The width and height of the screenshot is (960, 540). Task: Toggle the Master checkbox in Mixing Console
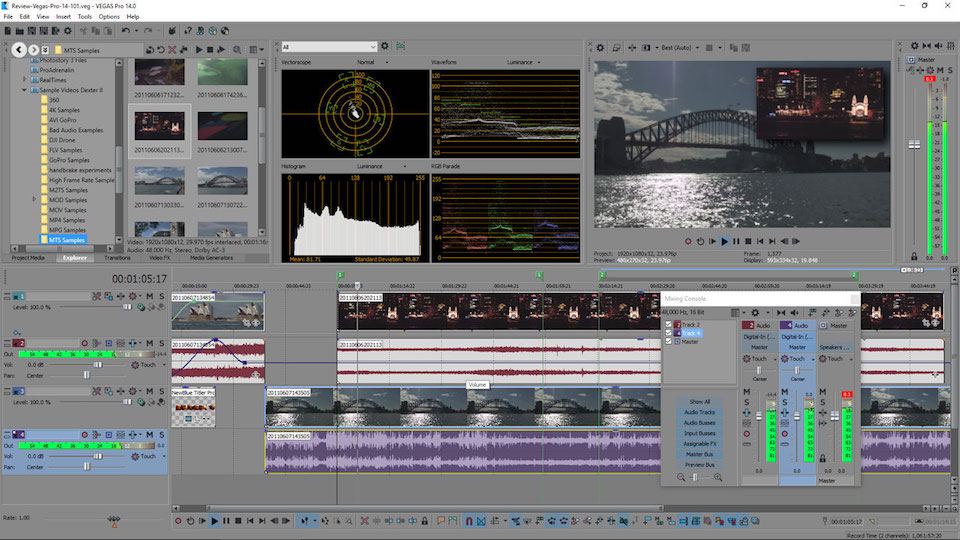point(669,342)
